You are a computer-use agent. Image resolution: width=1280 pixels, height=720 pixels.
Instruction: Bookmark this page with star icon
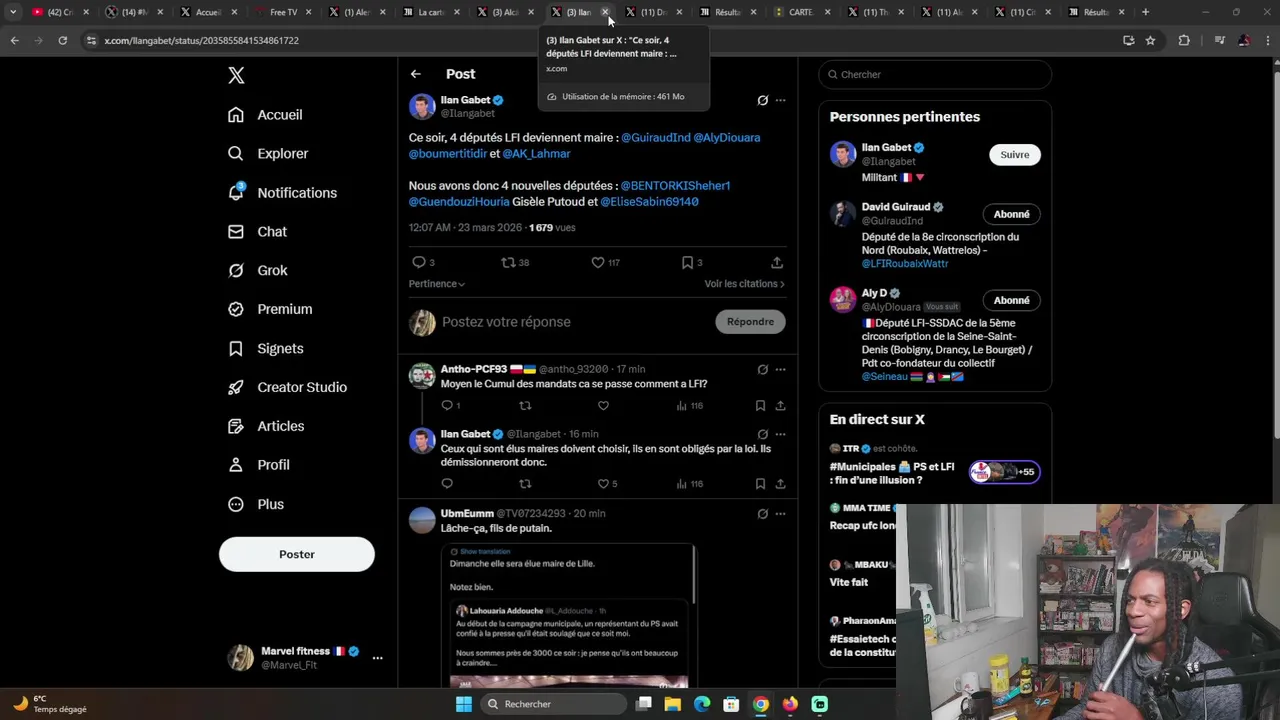tap(1150, 40)
